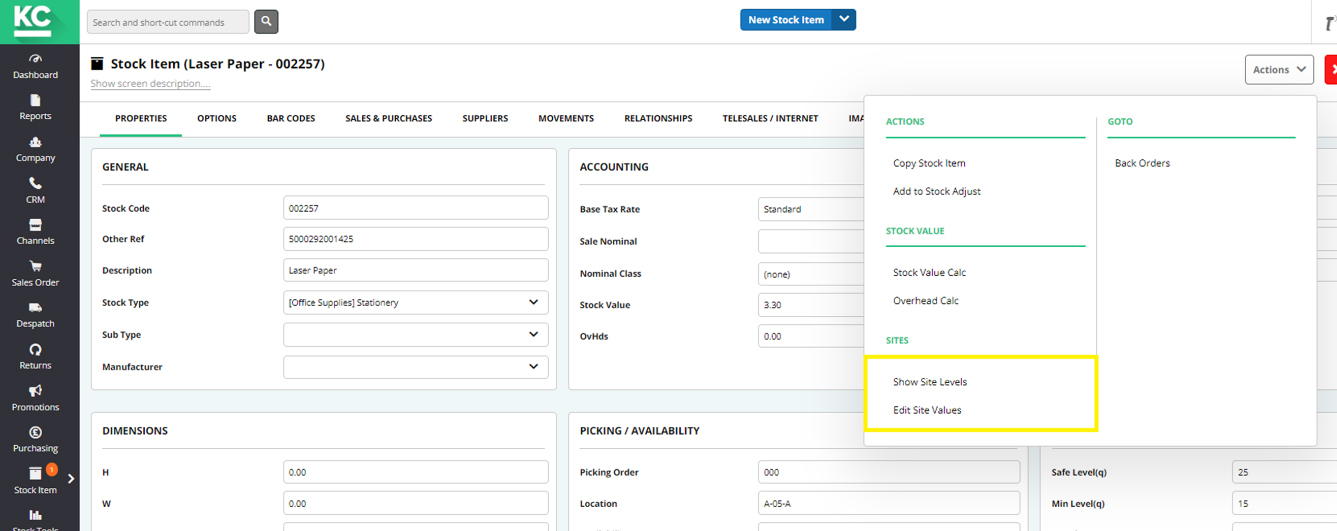Click the Safe Level(q) field

1284,472
